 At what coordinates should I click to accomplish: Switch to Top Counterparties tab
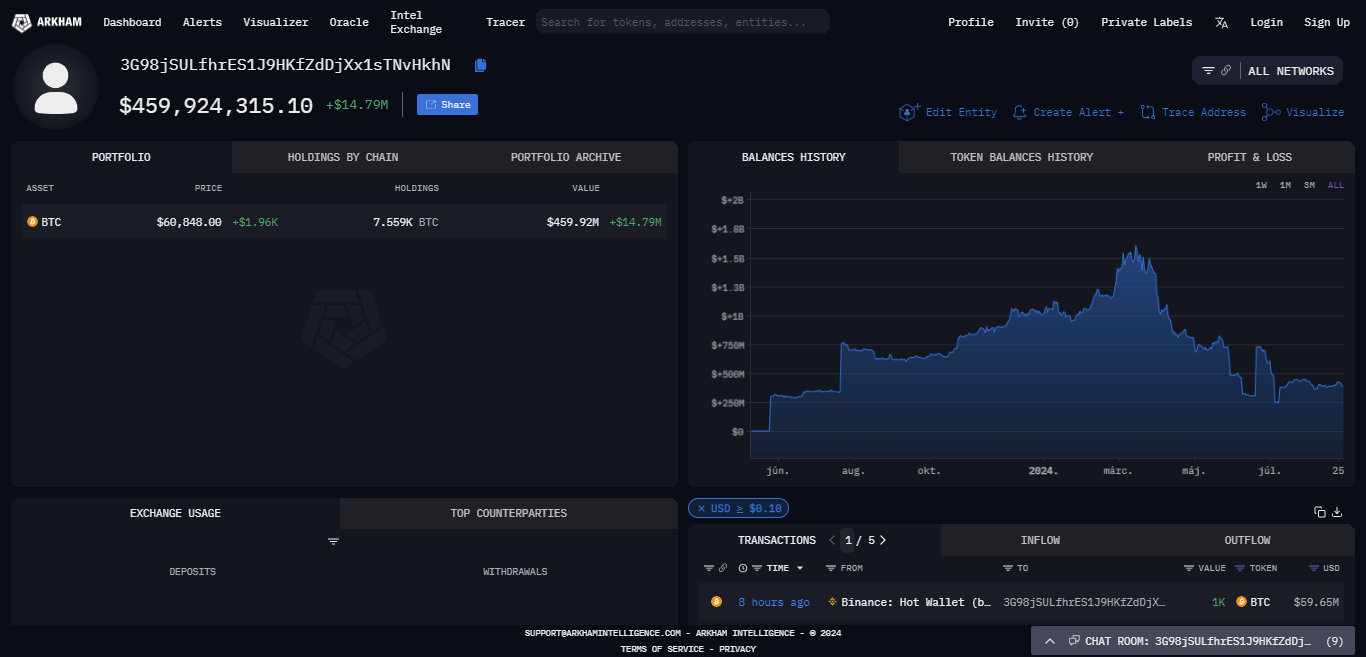(x=509, y=513)
